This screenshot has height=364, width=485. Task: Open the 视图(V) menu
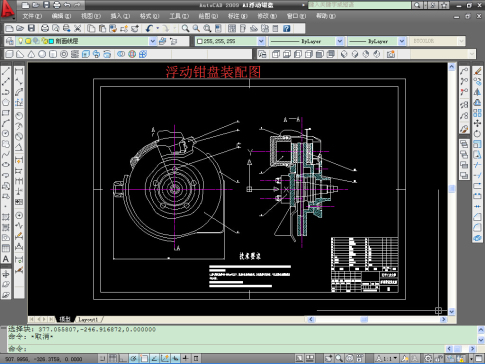click(91, 16)
